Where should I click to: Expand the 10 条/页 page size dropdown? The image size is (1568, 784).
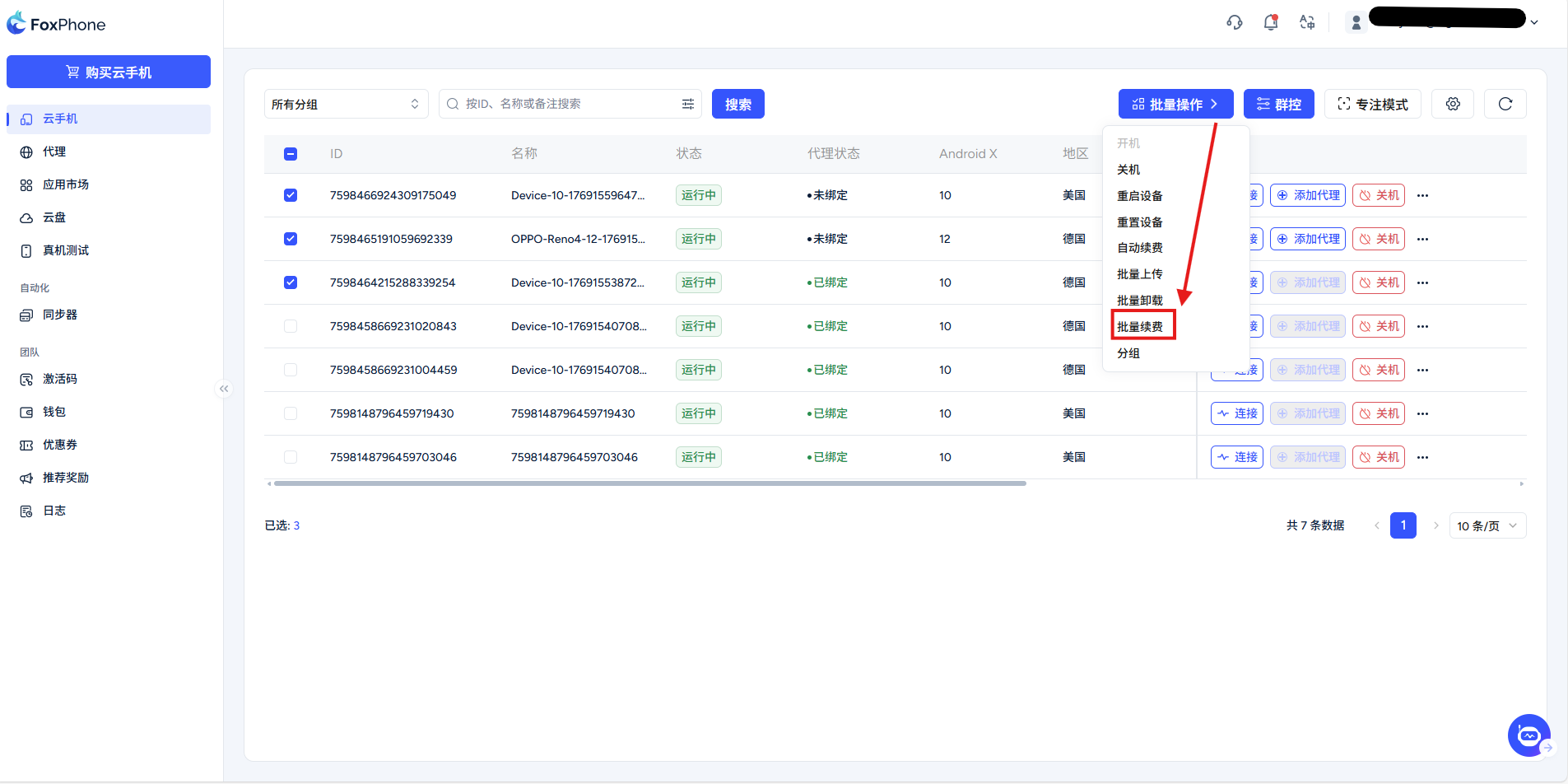point(1487,525)
